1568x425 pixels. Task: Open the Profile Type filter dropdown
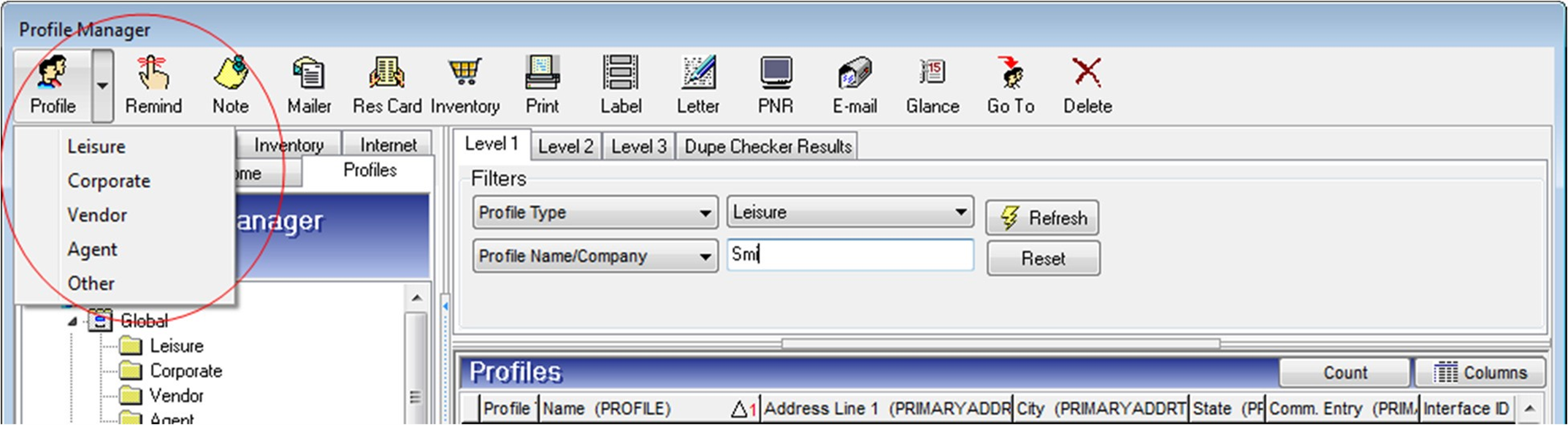[x=705, y=214]
